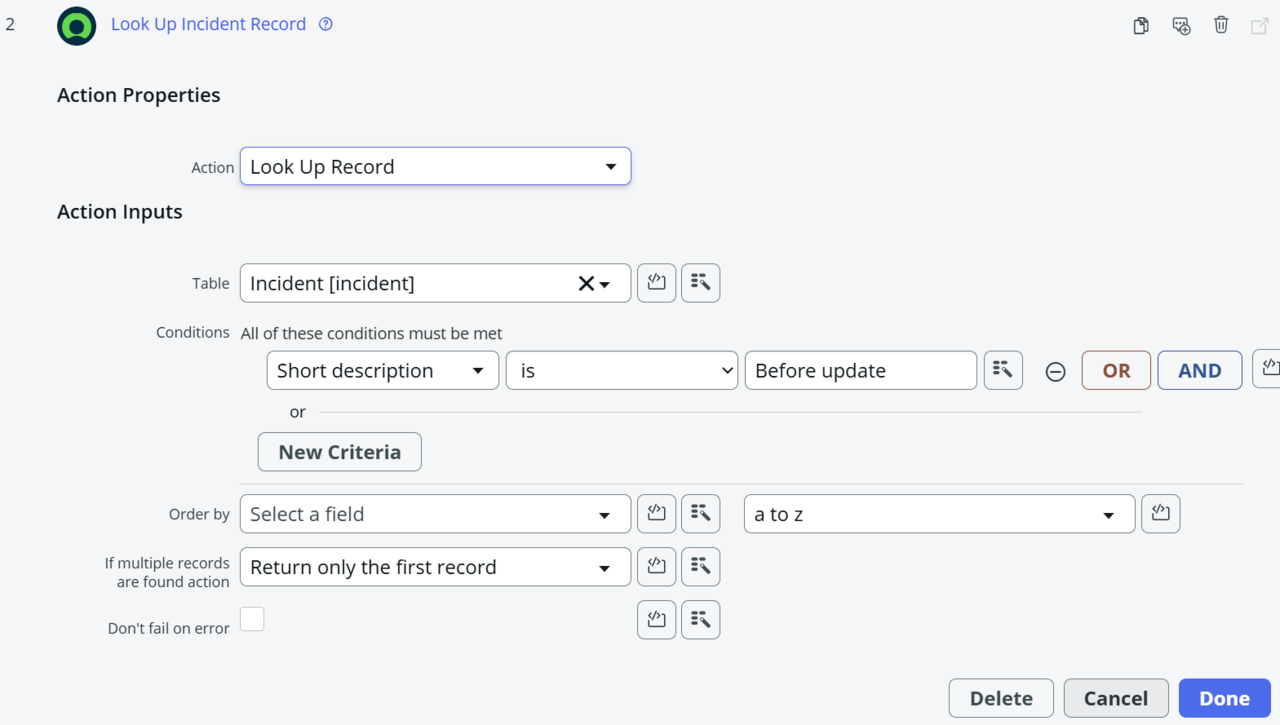Open the Action dropdown showing Look Up Record

click(x=435, y=167)
